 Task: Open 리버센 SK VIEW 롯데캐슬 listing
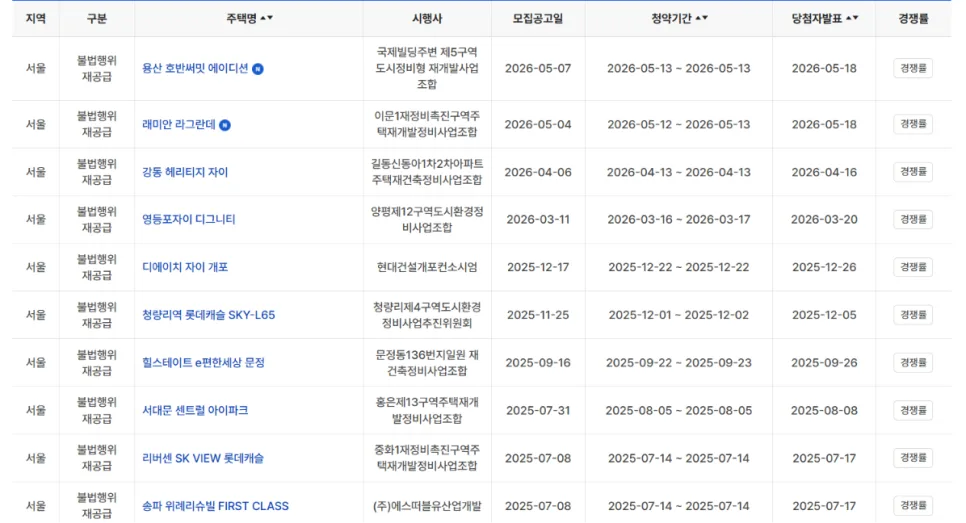click(203, 458)
